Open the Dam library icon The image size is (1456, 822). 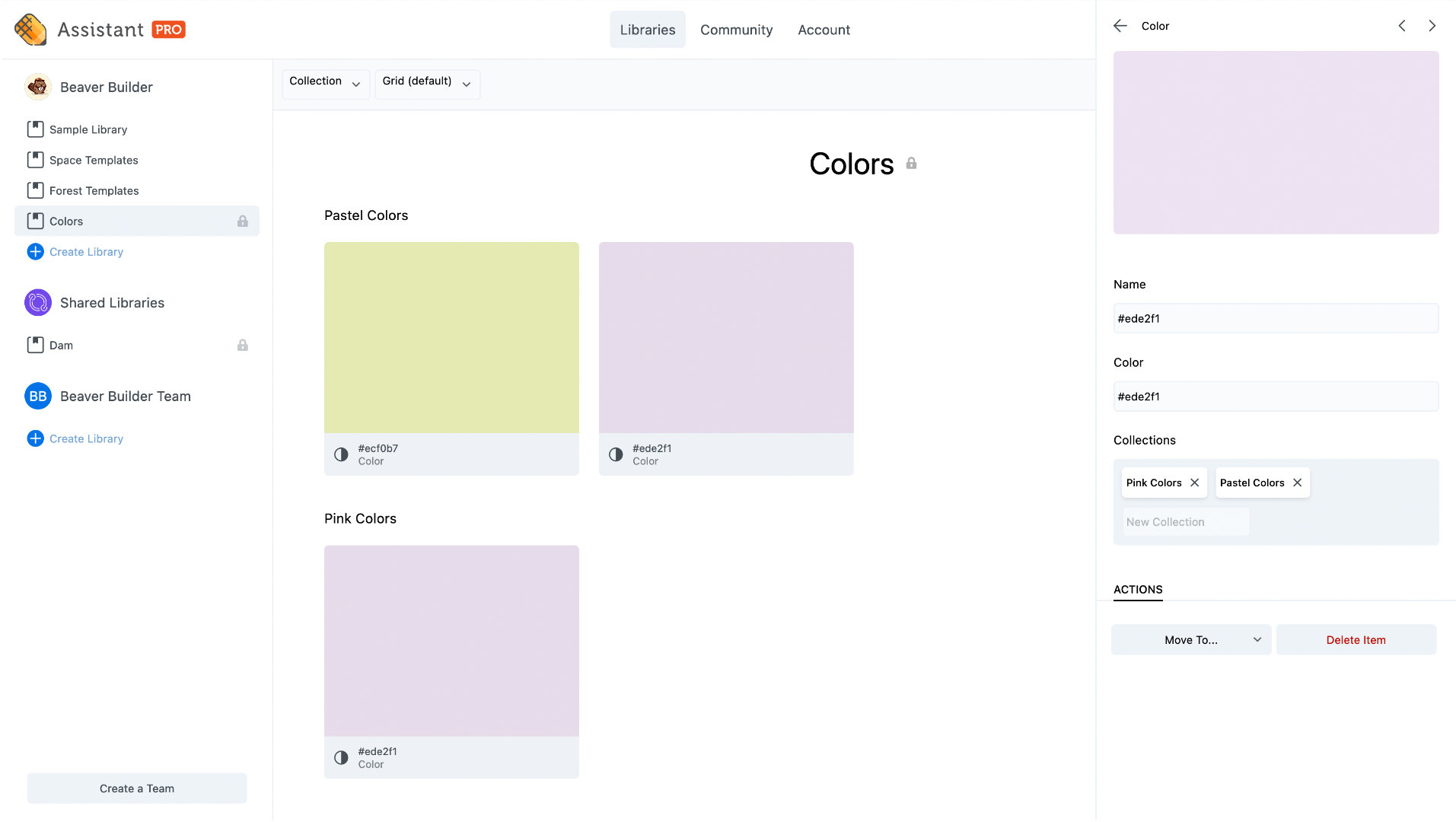[x=35, y=345]
